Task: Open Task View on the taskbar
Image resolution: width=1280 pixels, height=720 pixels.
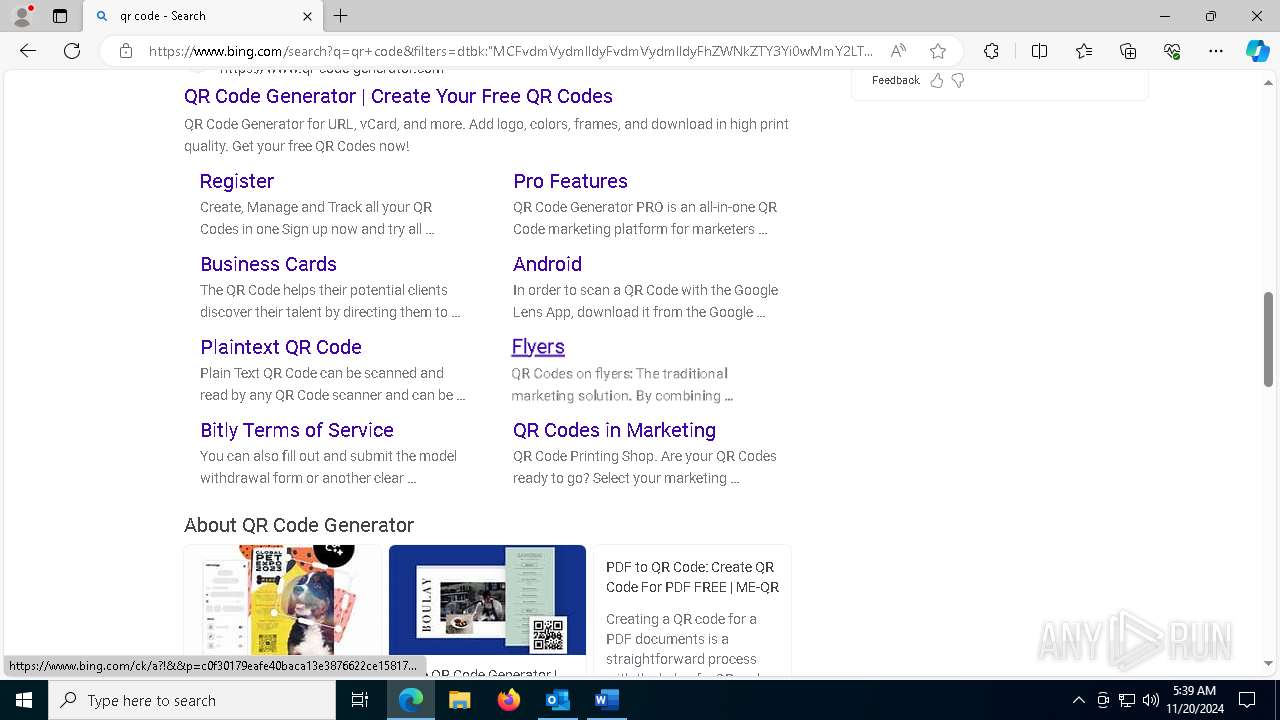Action: (360, 700)
